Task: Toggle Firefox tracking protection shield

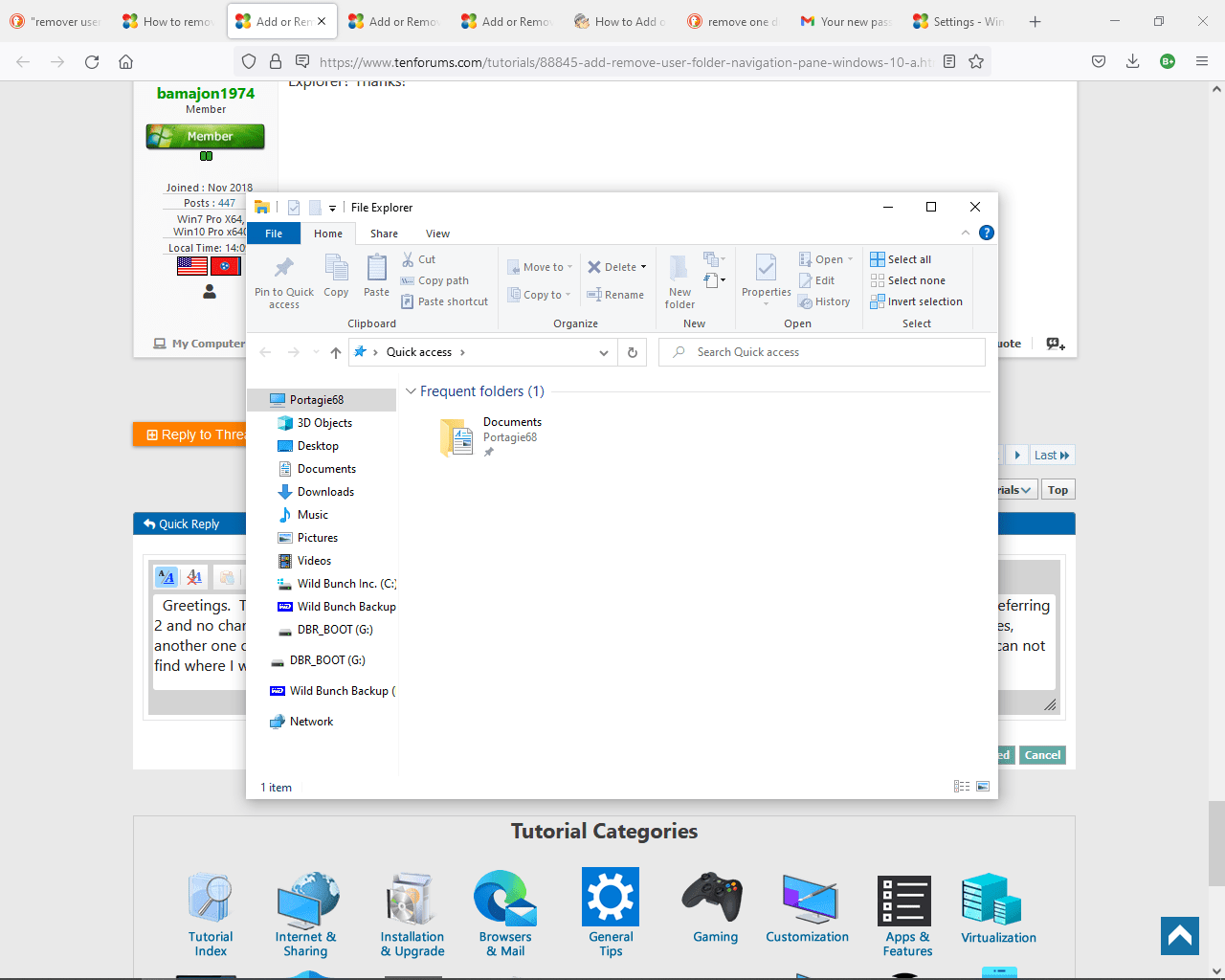Action: tap(248, 60)
